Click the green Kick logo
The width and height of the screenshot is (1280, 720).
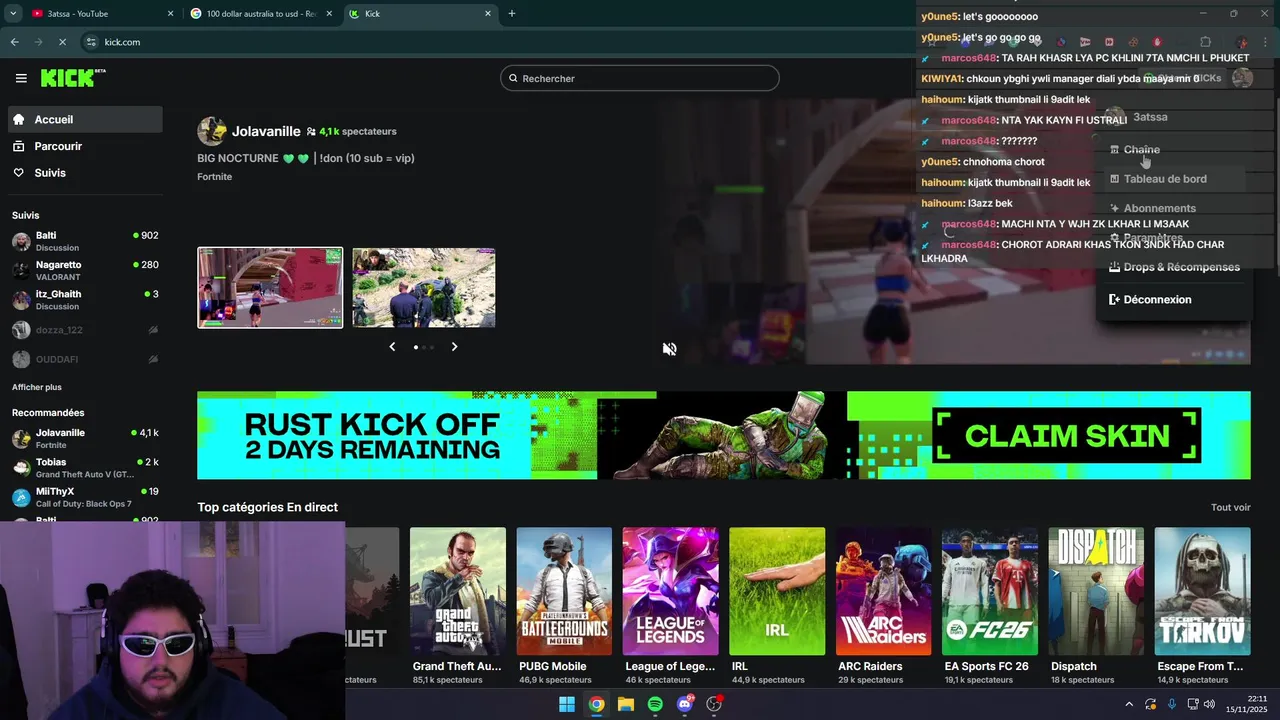coord(73,78)
